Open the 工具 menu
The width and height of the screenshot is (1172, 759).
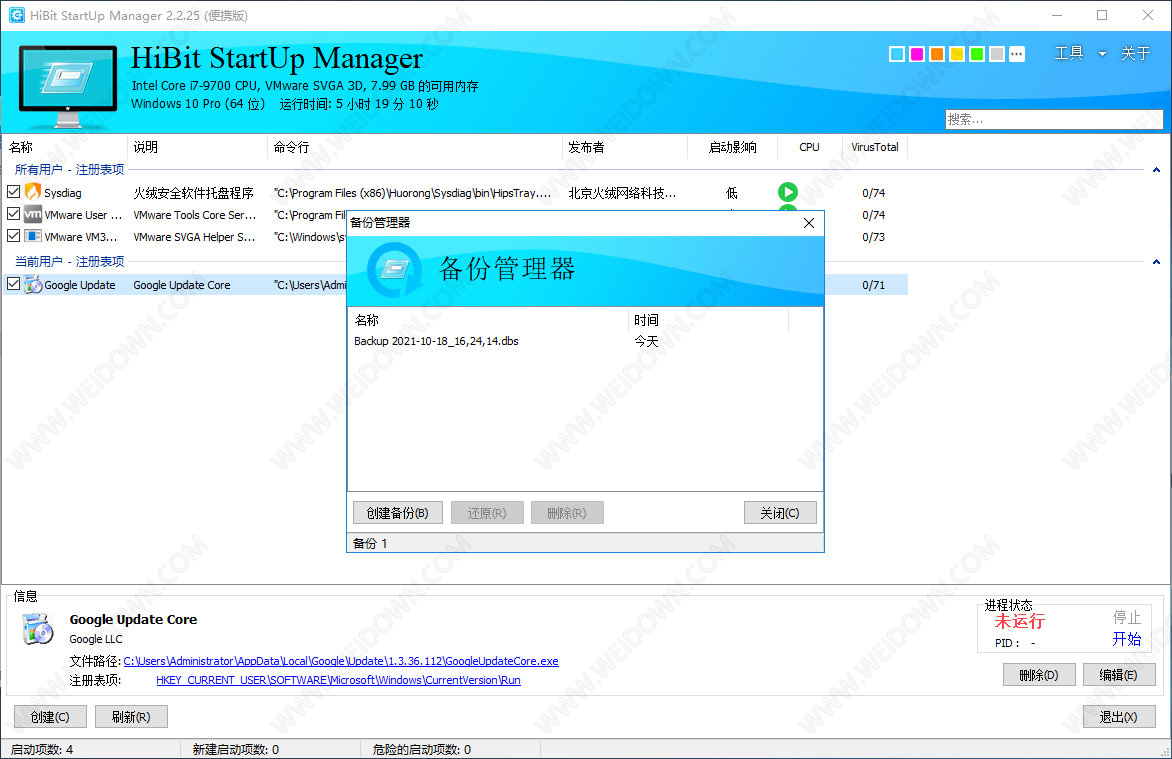click(1069, 53)
